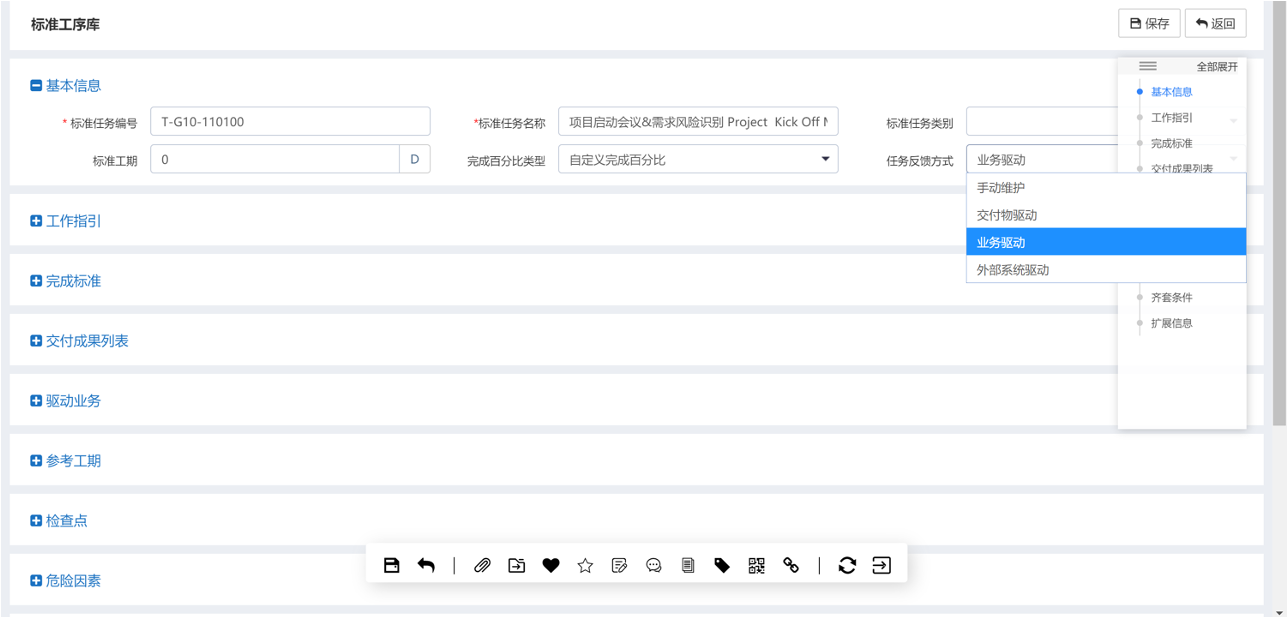Expand the 驱动业务 section
Viewport: 1288px width, 618px height.
tap(36, 401)
